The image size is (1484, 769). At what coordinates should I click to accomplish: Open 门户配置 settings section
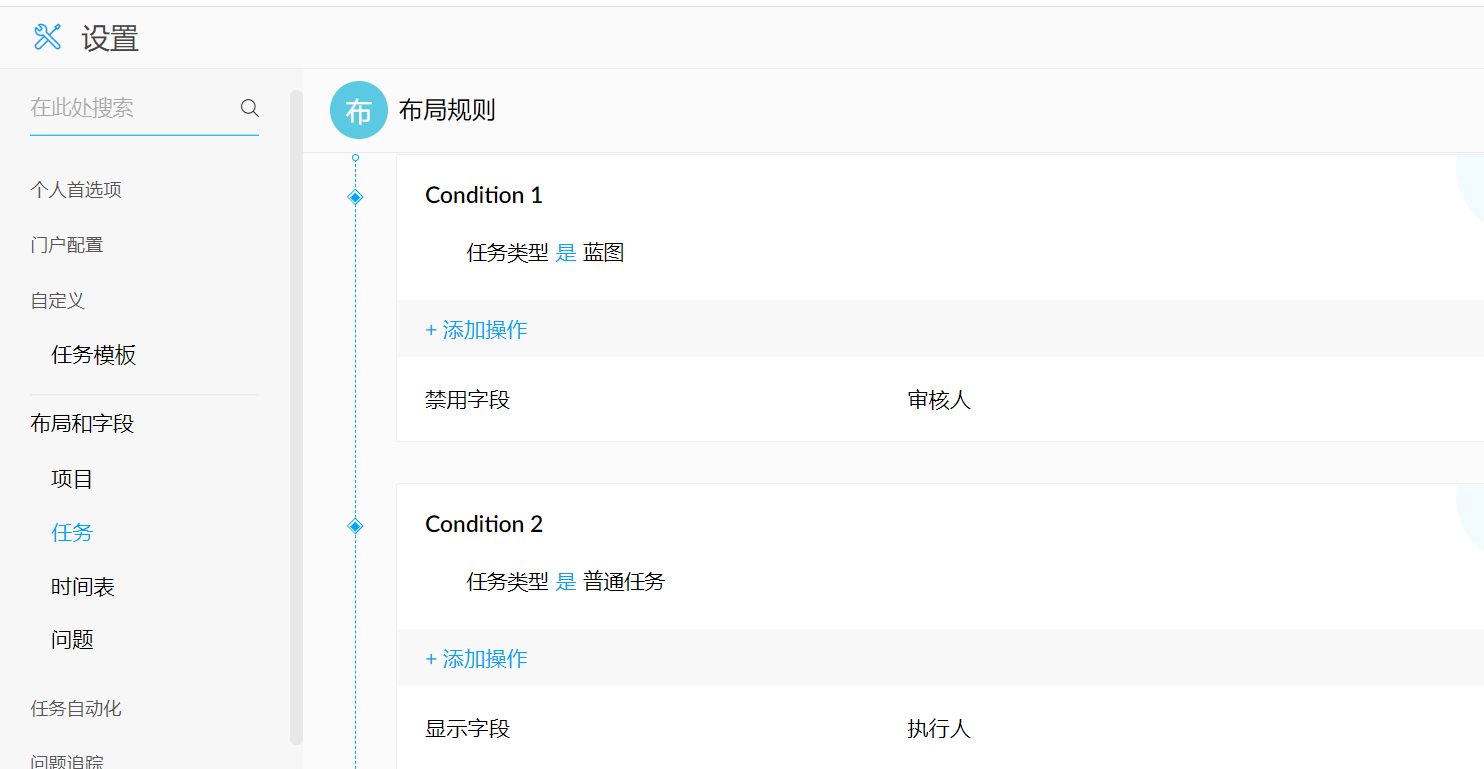pos(67,245)
